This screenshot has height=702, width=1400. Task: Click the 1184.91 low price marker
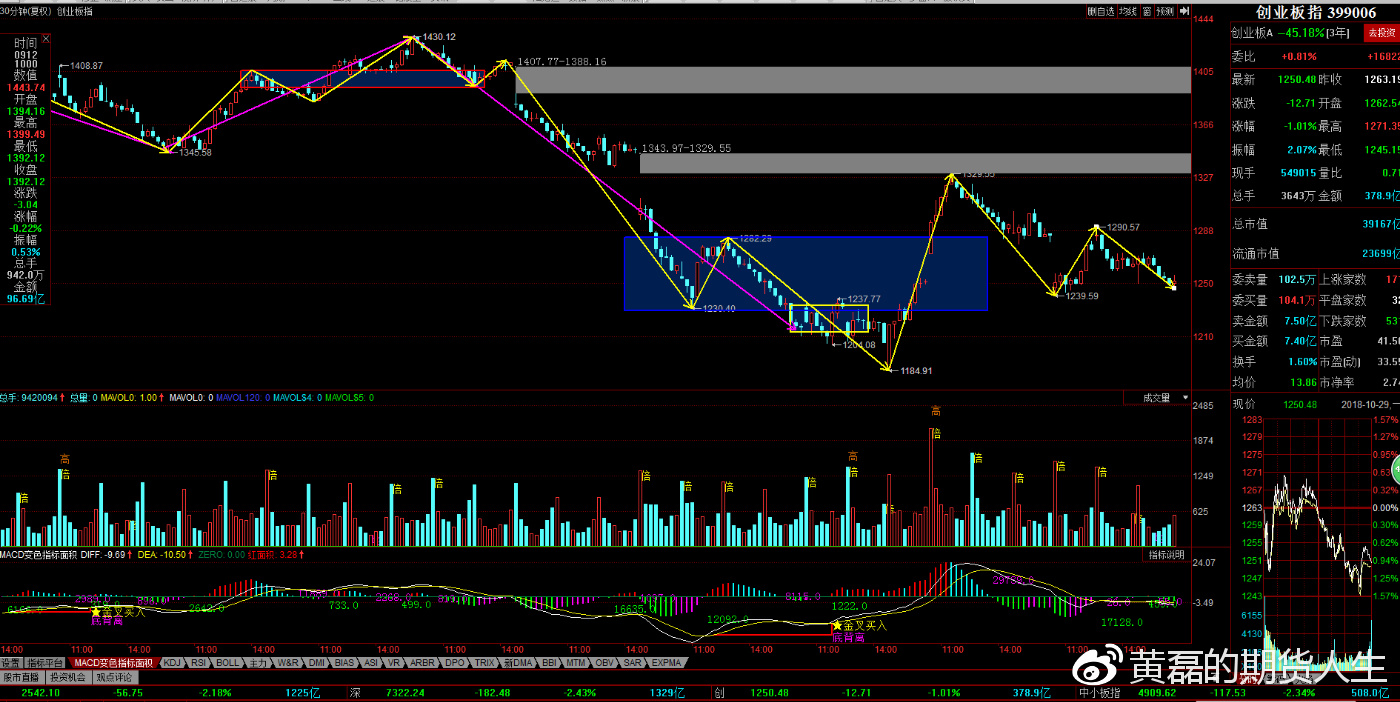tap(915, 371)
